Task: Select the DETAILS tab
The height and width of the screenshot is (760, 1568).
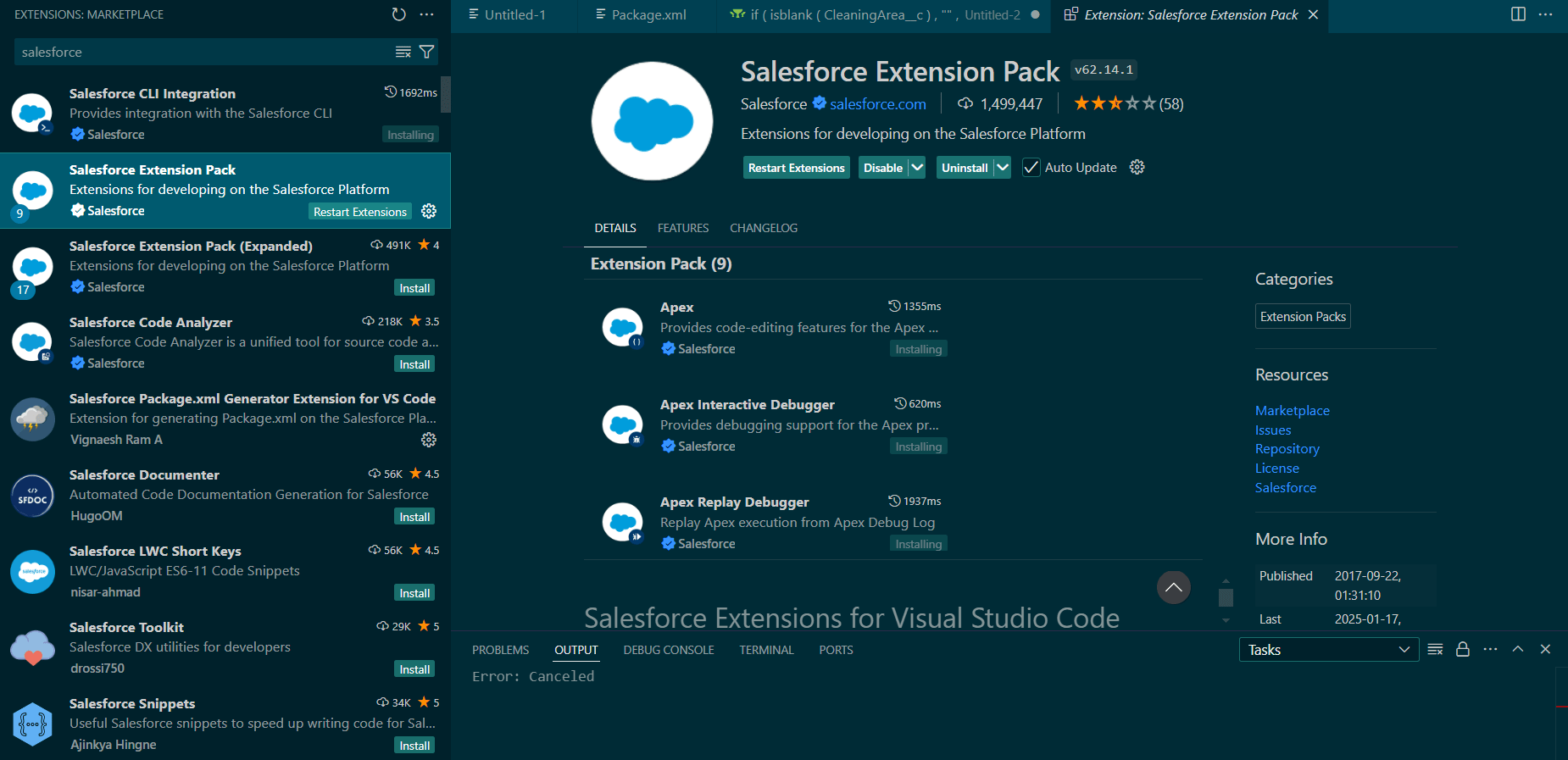Action: pyautogui.click(x=615, y=228)
